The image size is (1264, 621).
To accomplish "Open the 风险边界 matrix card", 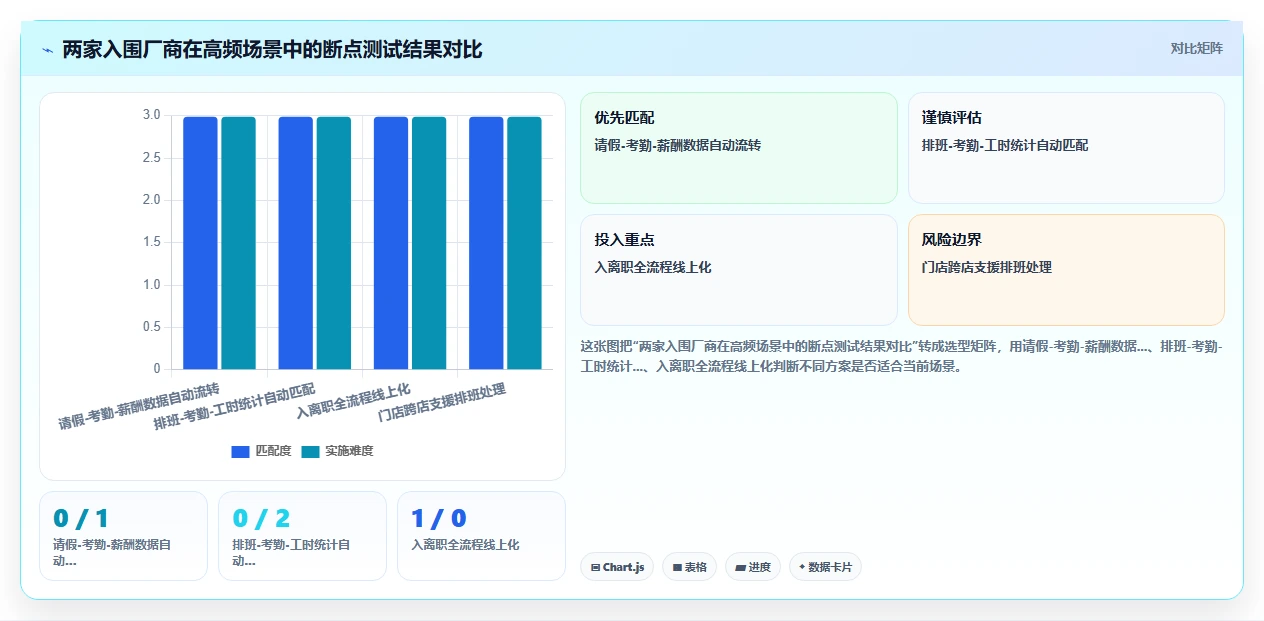I will (x=1066, y=270).
